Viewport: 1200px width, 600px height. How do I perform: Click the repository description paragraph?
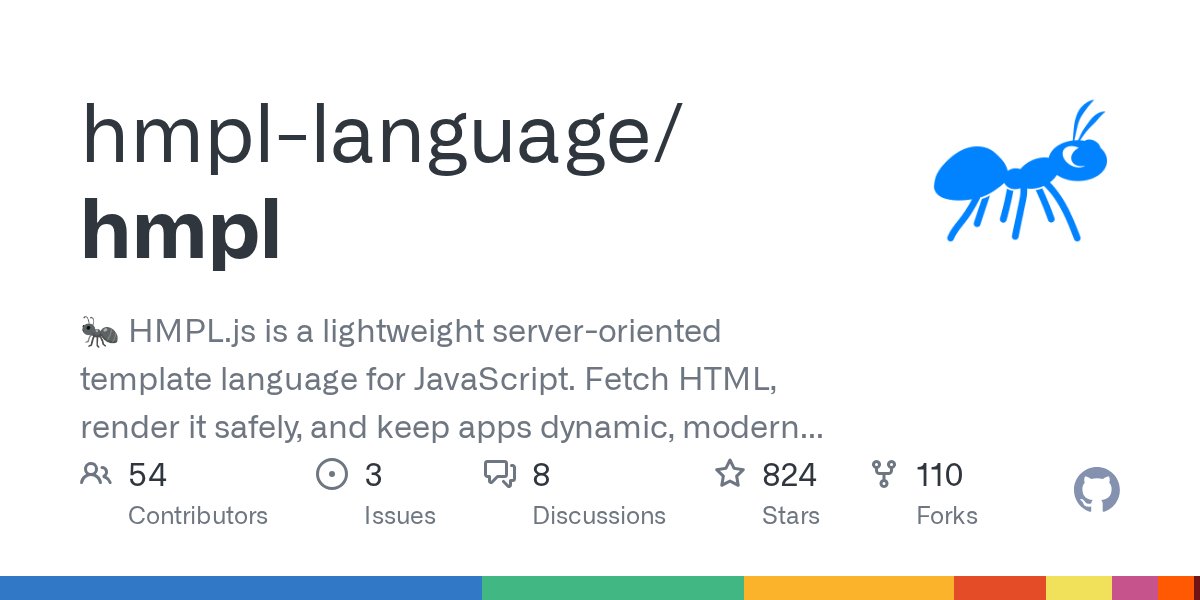point(450,378)
